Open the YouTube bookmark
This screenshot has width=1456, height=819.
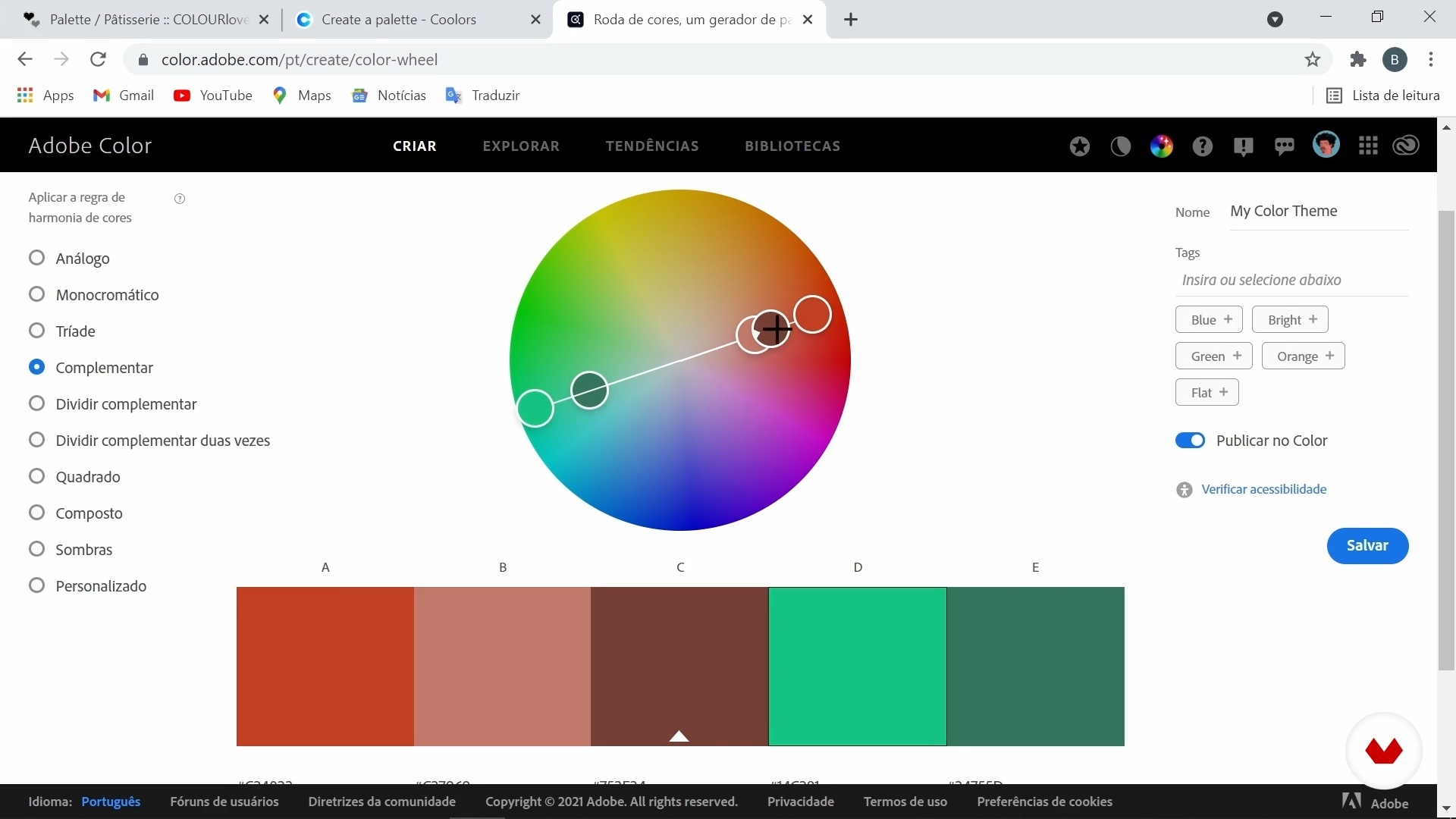(213, 95)
